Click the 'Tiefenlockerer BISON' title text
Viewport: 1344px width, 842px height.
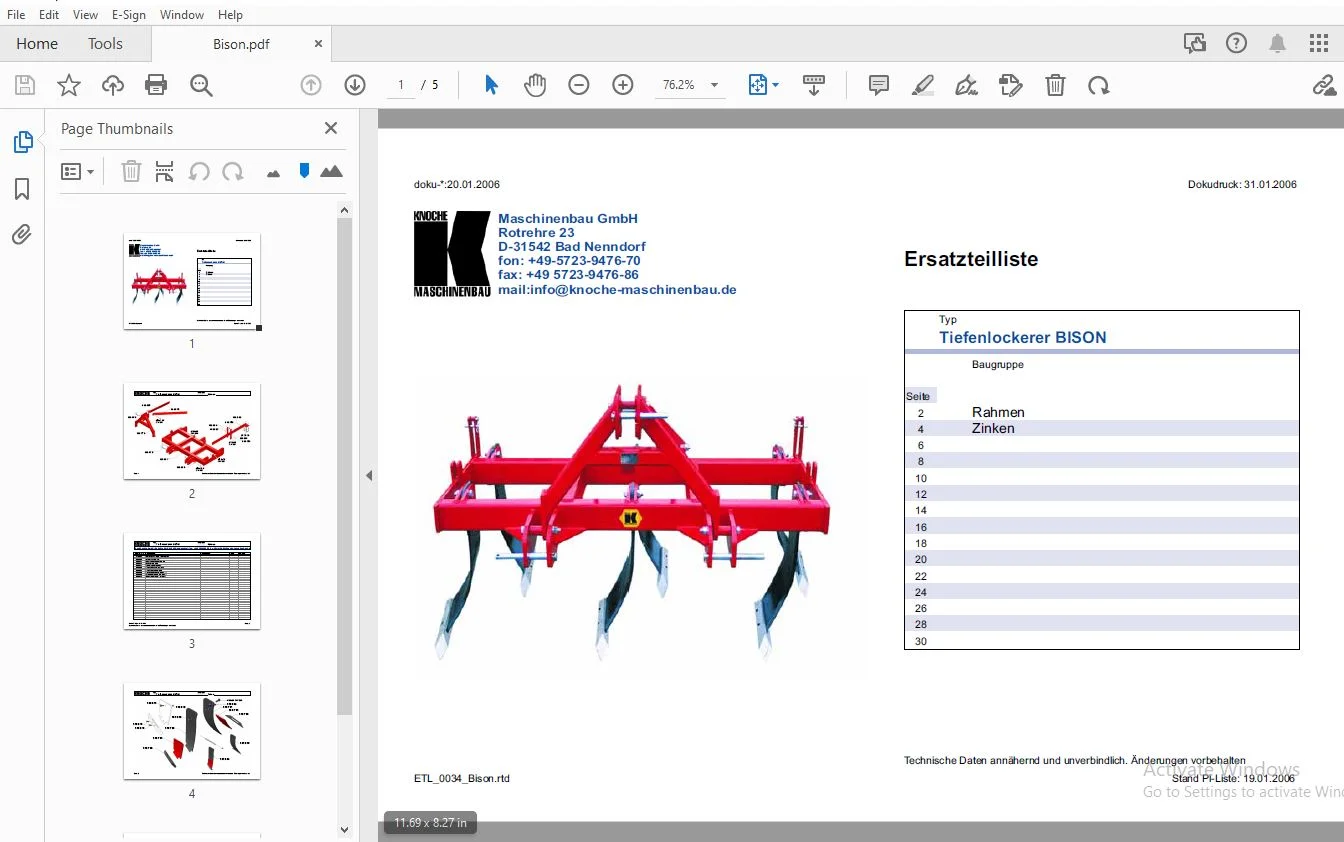pos(1023,338)
